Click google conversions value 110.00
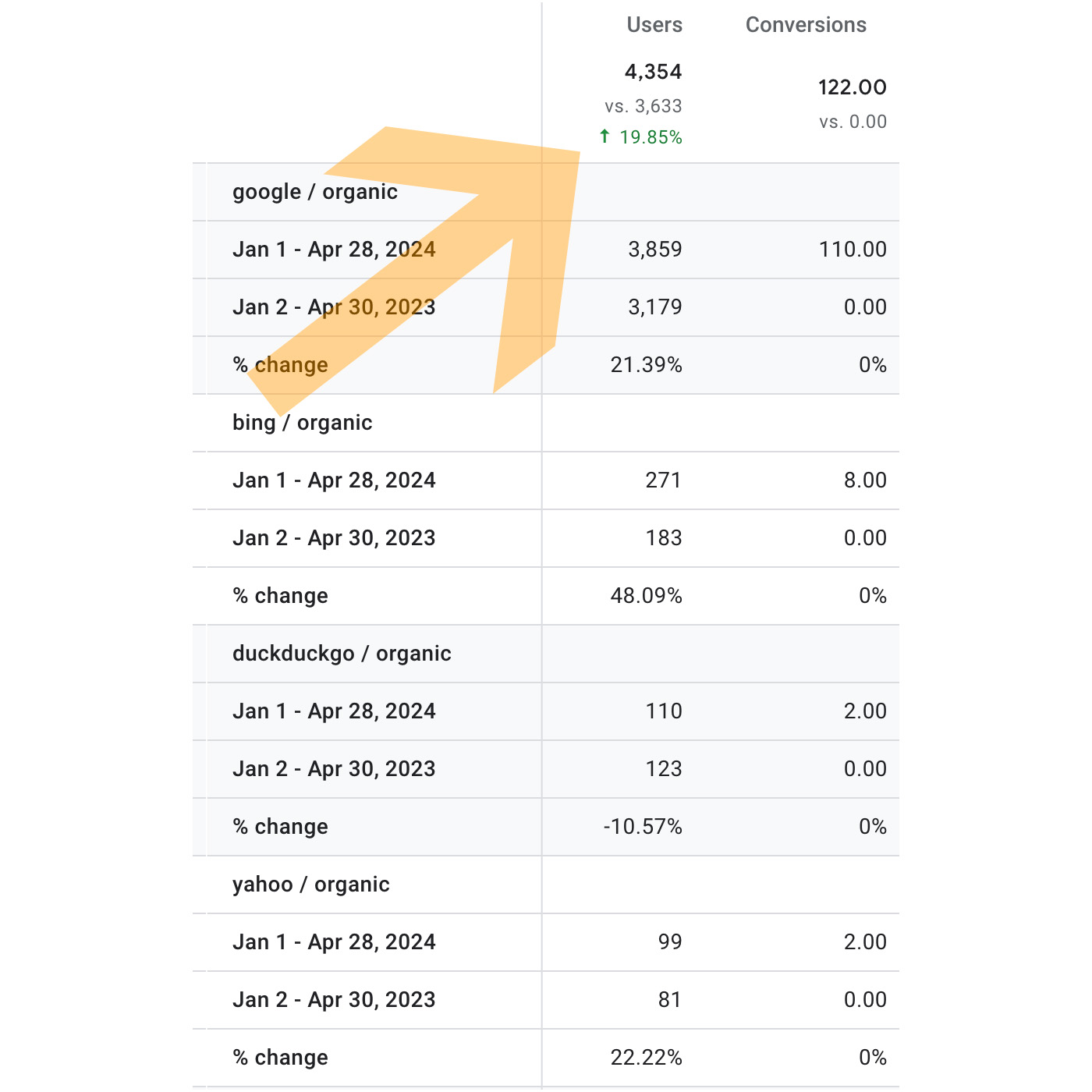Screen dimensions: 1092x1092 pos(853,250)
